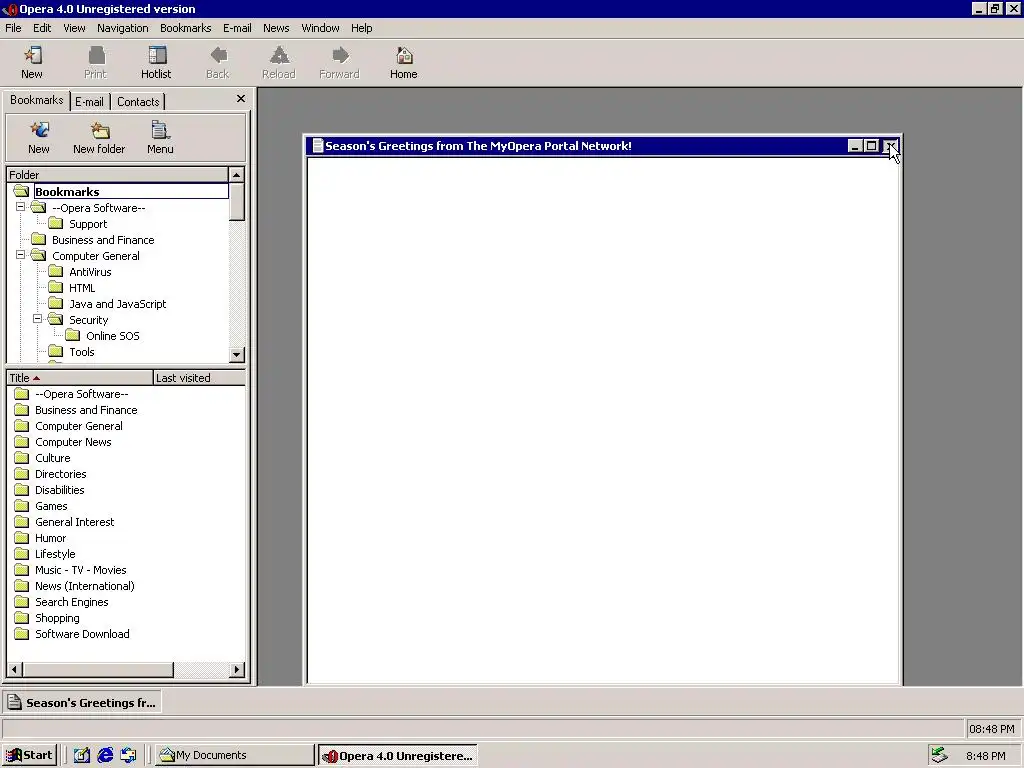Open the Window menu

click(320, 28)
